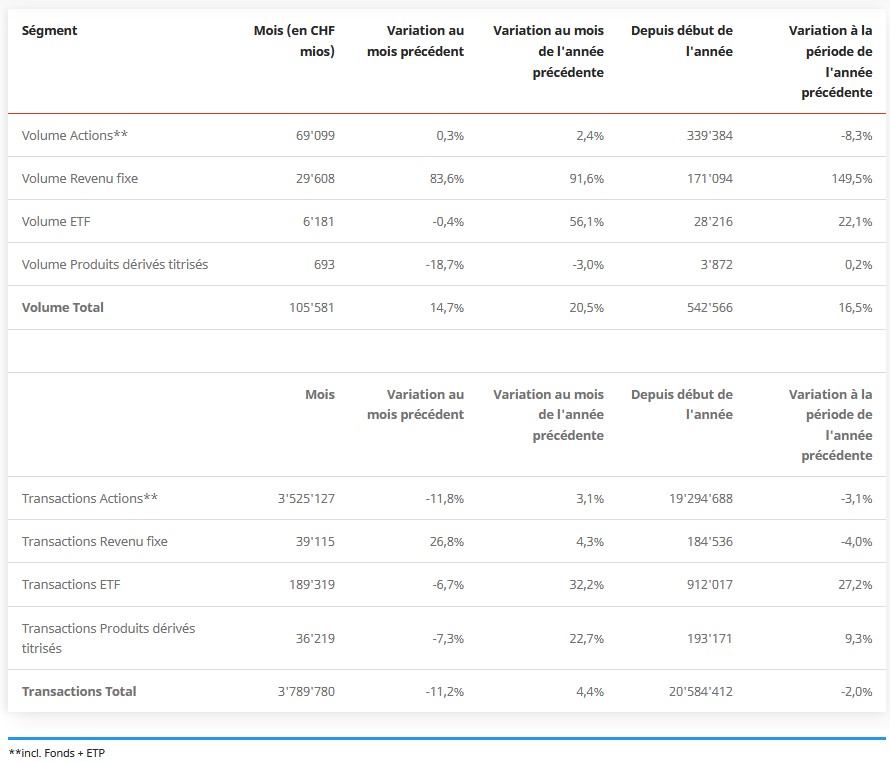The height and width of the screenshot is (762, 890).
Task: Click the 542'566 year-to-date total cell
Action: pyautogui.click(x=707, y=307)
